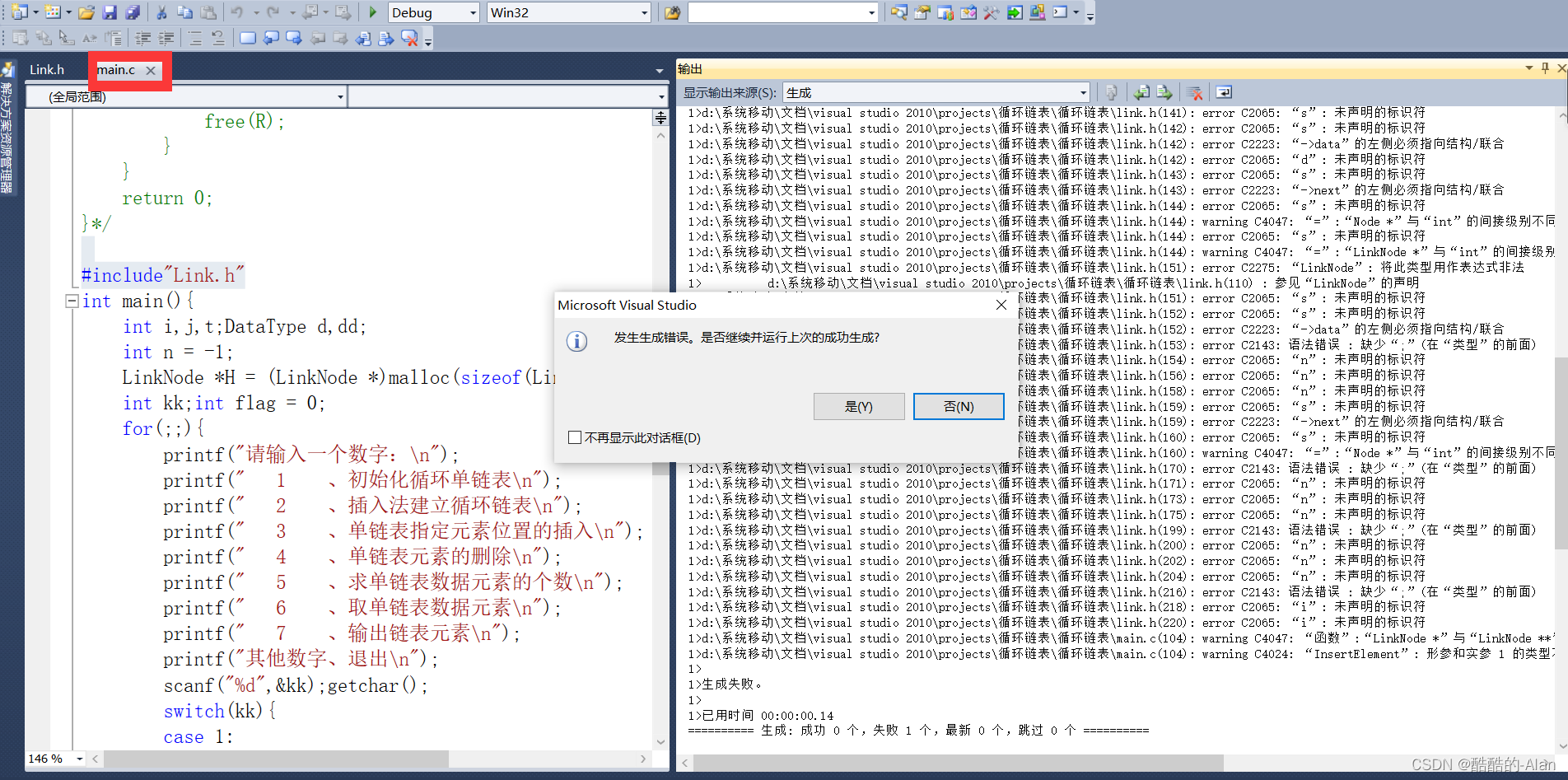This screenshot has height=780, width=1568.
Task: Cut selection with the scissors icon
Action: [161, 12]
